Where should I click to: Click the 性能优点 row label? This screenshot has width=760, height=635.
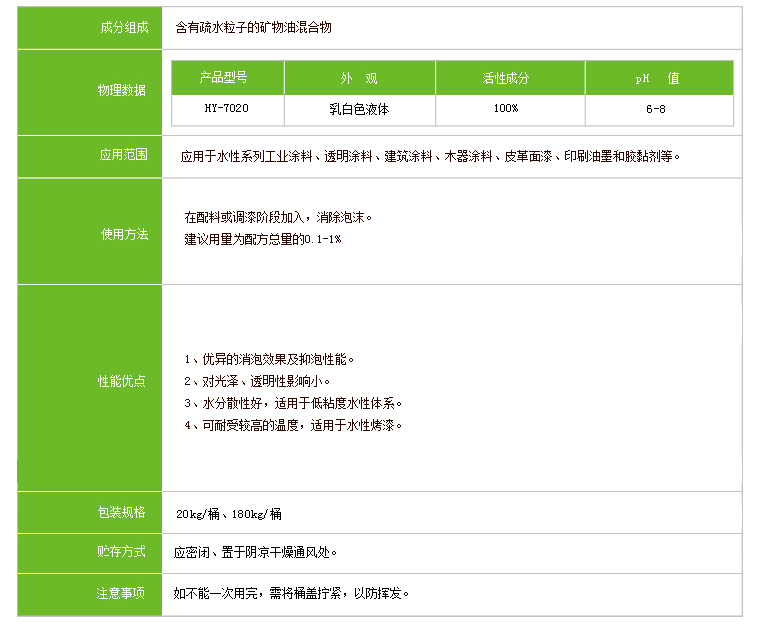coord(121,382)
